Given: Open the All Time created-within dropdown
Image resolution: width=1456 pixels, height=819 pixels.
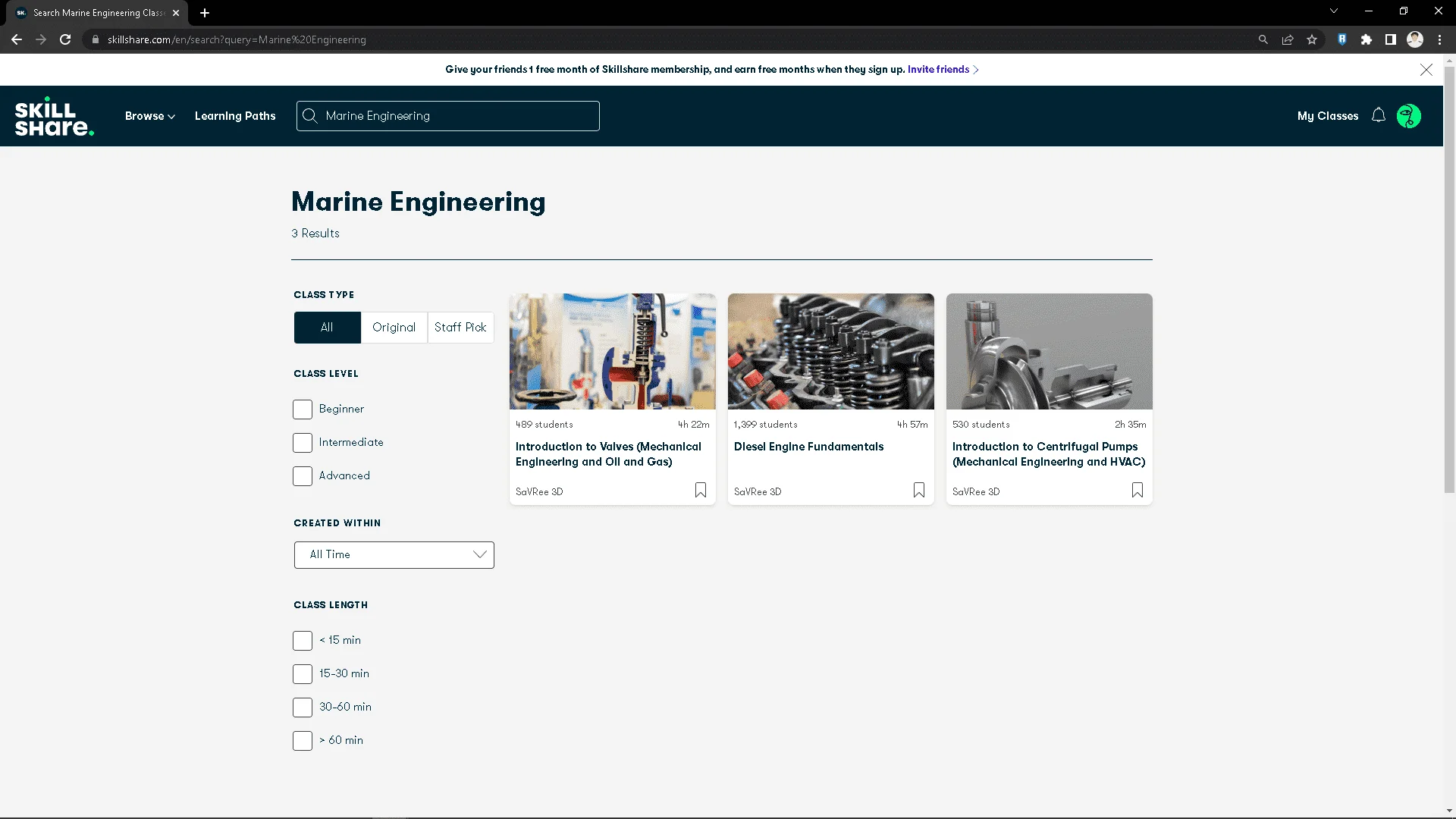Looking at the screenshot, I should click(x=394, y=555).
